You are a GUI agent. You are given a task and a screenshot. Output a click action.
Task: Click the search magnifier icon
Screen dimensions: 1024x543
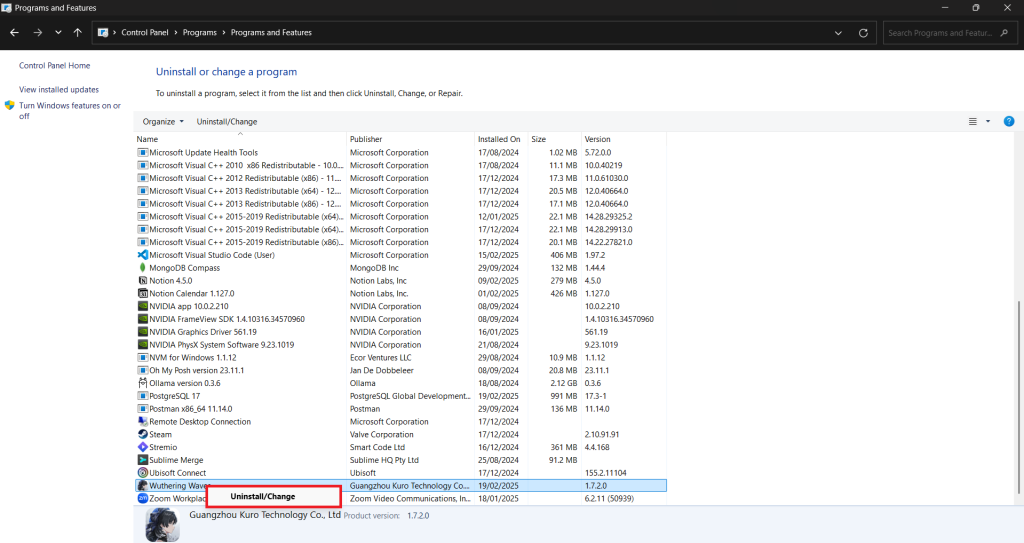click(x=1004, y=33)
